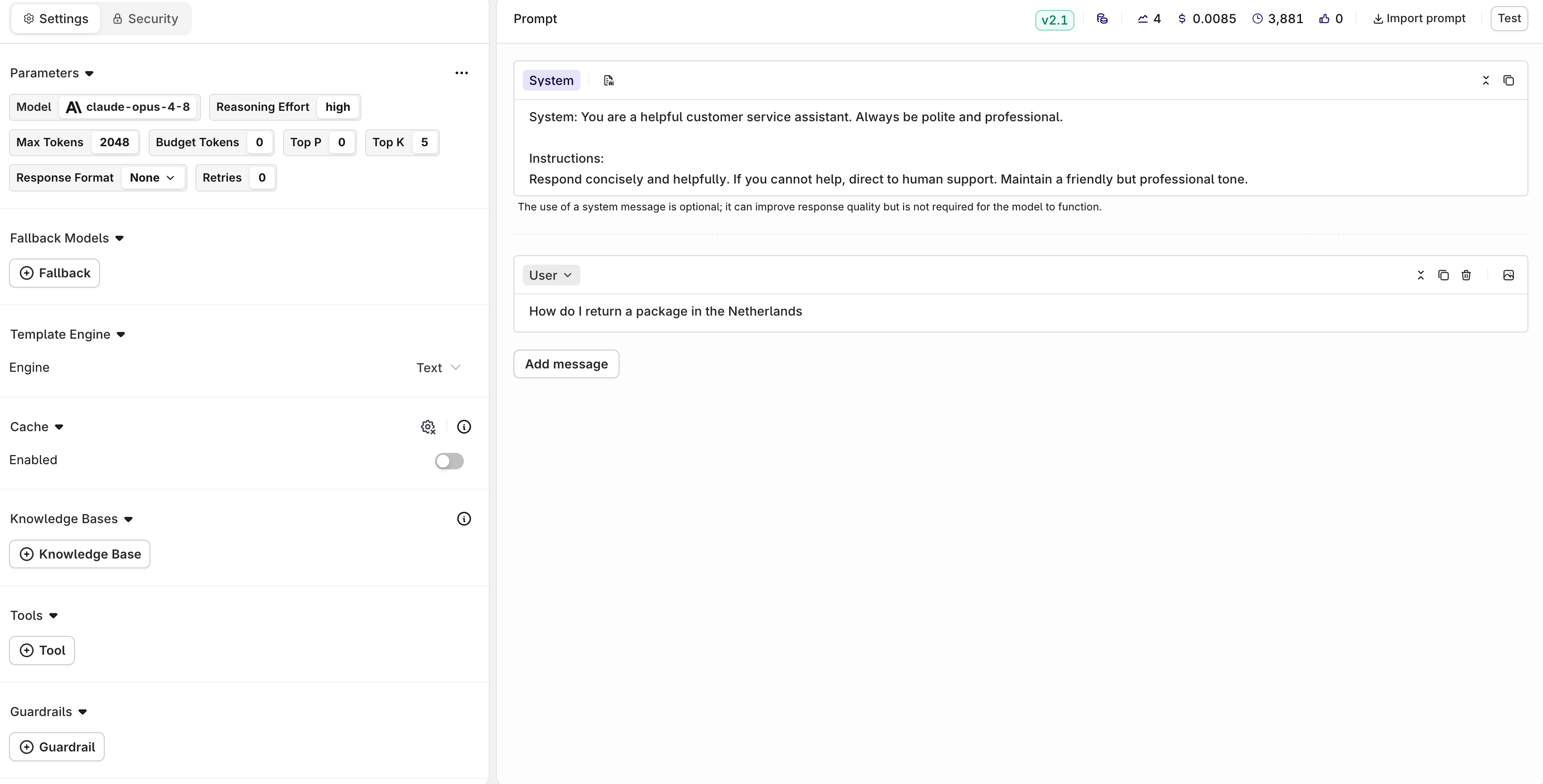Click the 'Prompt' panel heading

coord(535,18)
